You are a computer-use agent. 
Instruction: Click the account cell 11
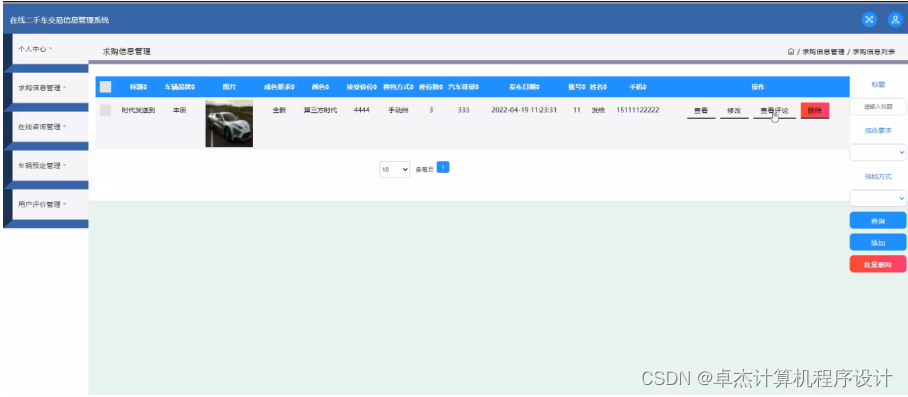pos(577,110)
